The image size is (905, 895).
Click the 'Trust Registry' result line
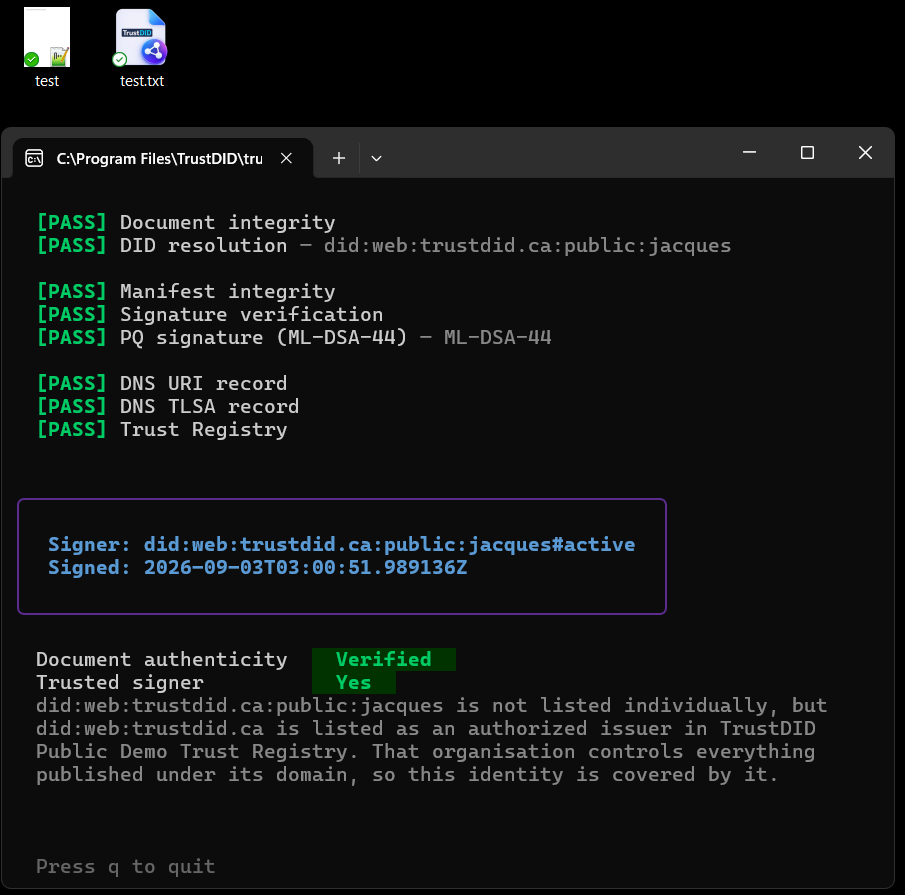pyautogui.click(x=162, y=430)
